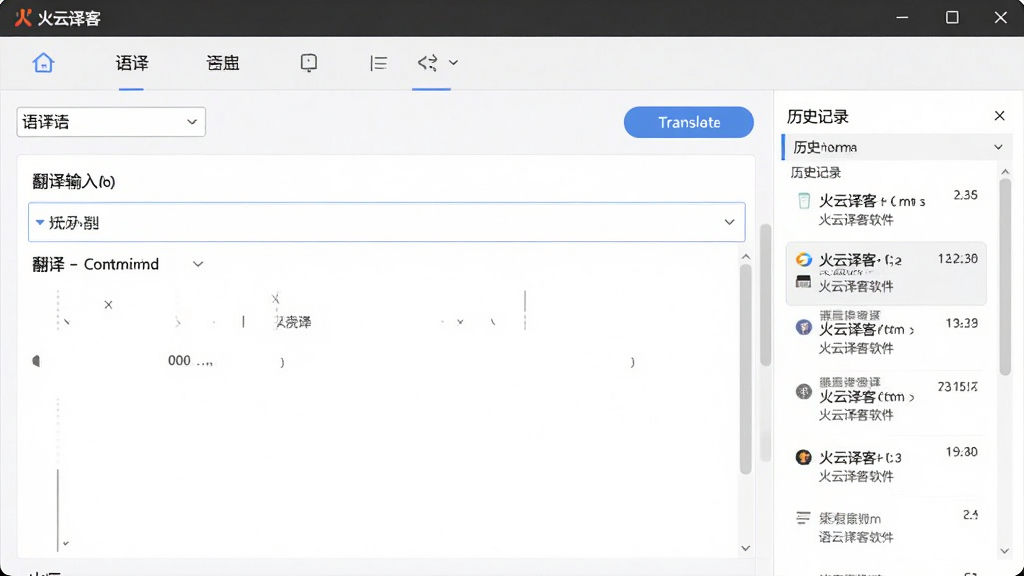
Task: Click the lines icon on the bottom history entry
Action: tap(803, 518)
